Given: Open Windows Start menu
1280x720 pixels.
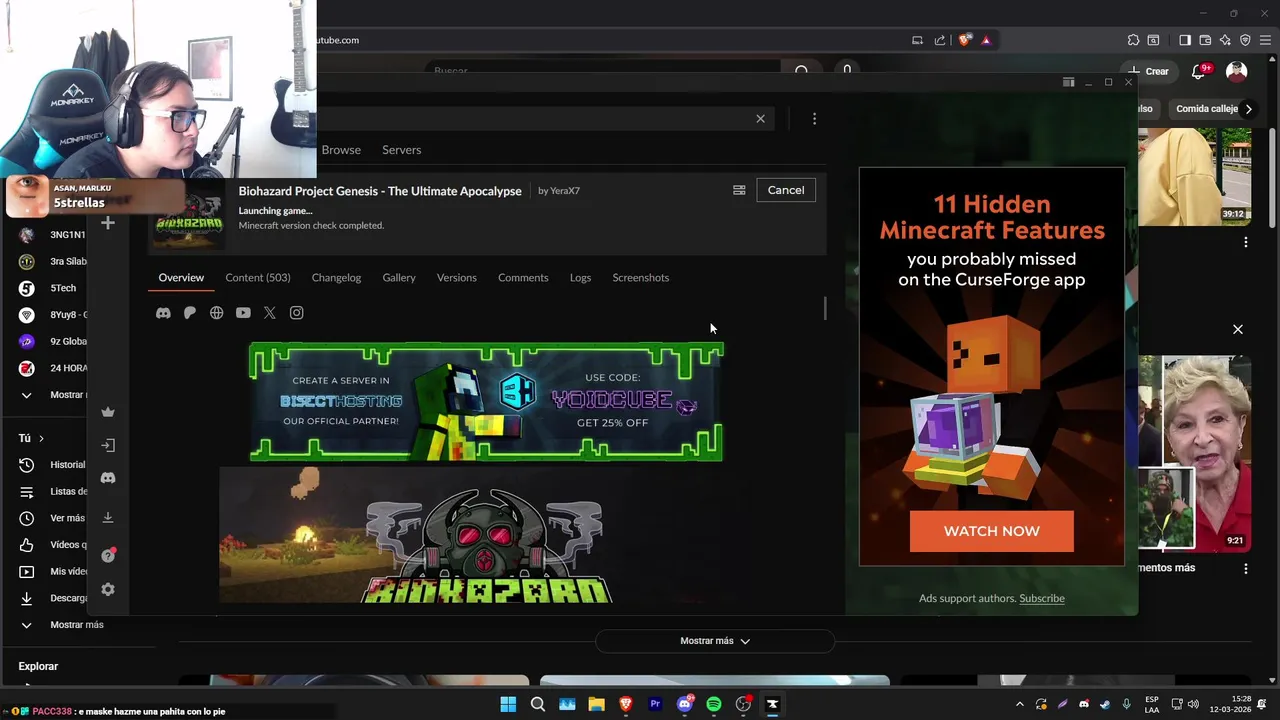Looking at the screenshot, I should click(x=508, y=704).
